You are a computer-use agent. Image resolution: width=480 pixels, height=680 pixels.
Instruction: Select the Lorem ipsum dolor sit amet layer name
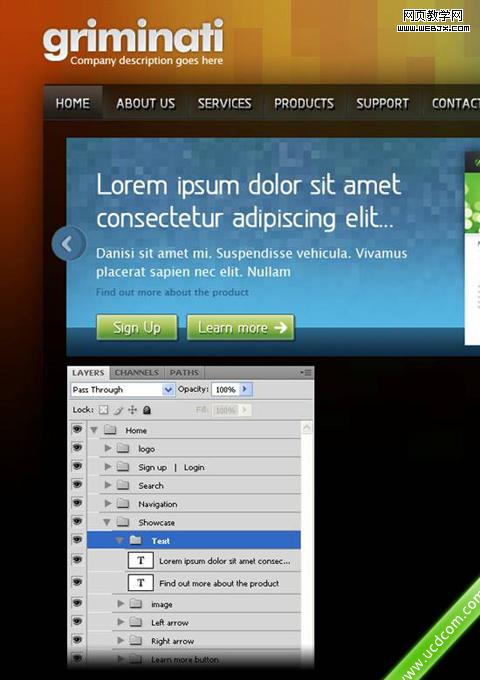[224, 561]
